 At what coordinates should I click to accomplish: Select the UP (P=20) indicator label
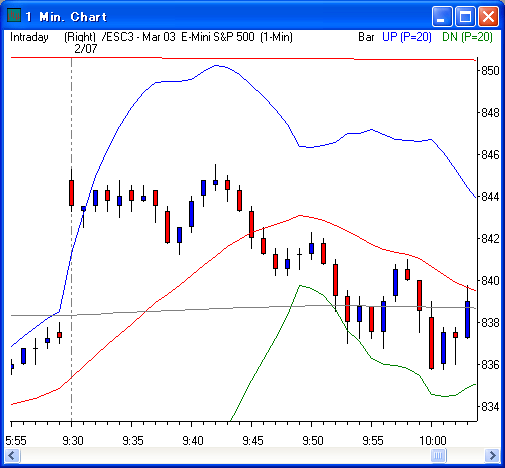click(407, 37)
